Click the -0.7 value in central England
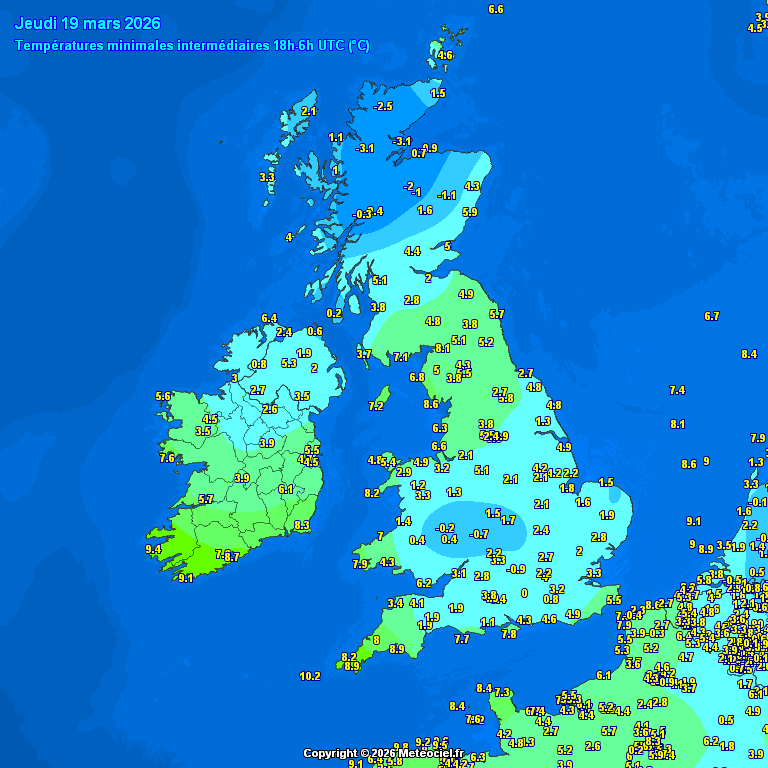Screen dimensions: 768x768 [479, 534]
